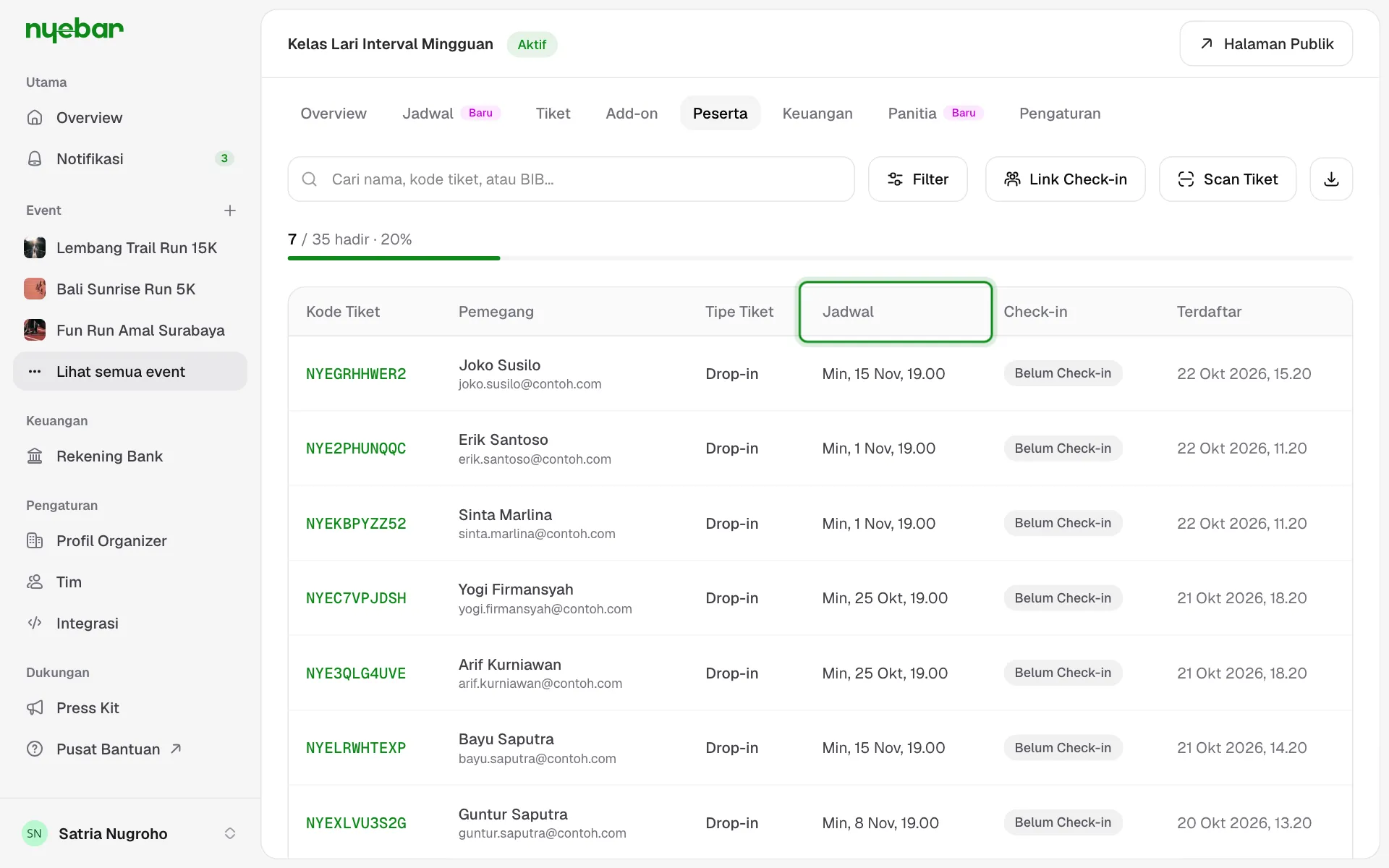Click the nyebar logo
This screenshot has height=868, width=1389.
click(x=75, y=30)
